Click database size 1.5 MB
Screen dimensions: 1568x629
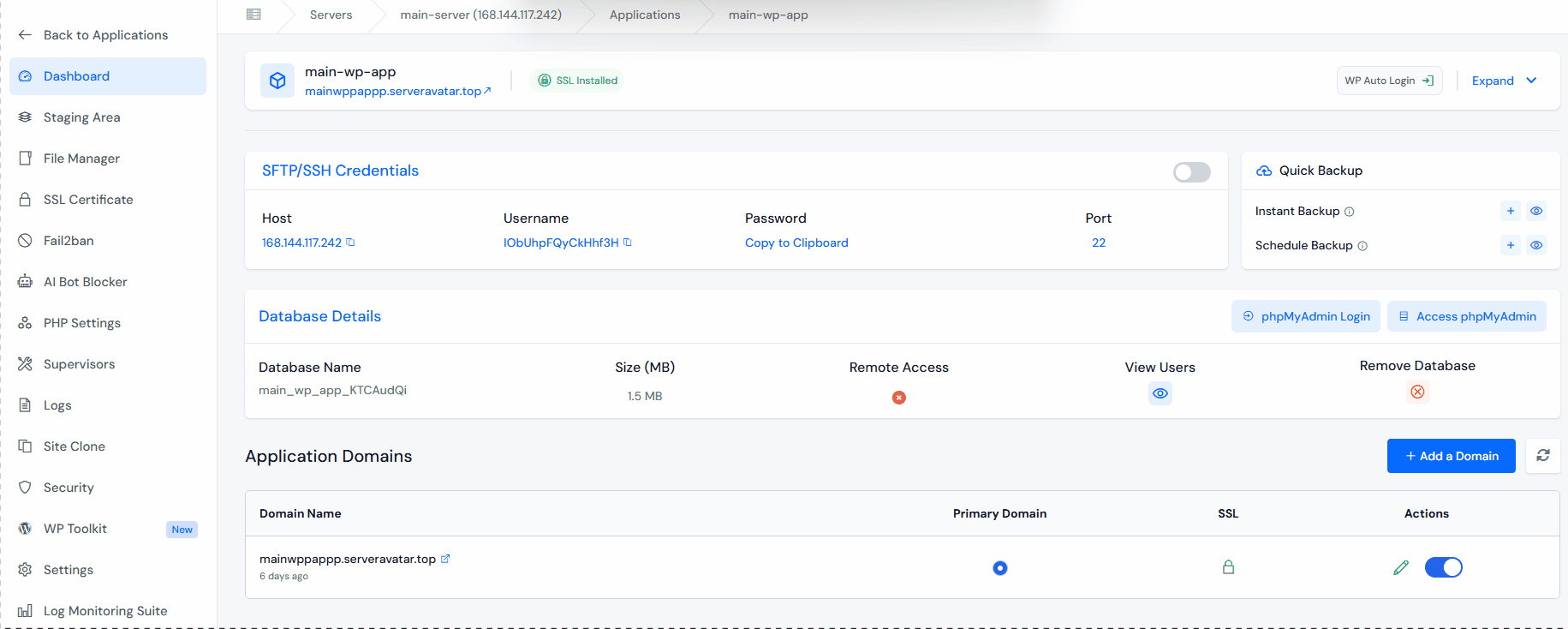click(645, 396)
